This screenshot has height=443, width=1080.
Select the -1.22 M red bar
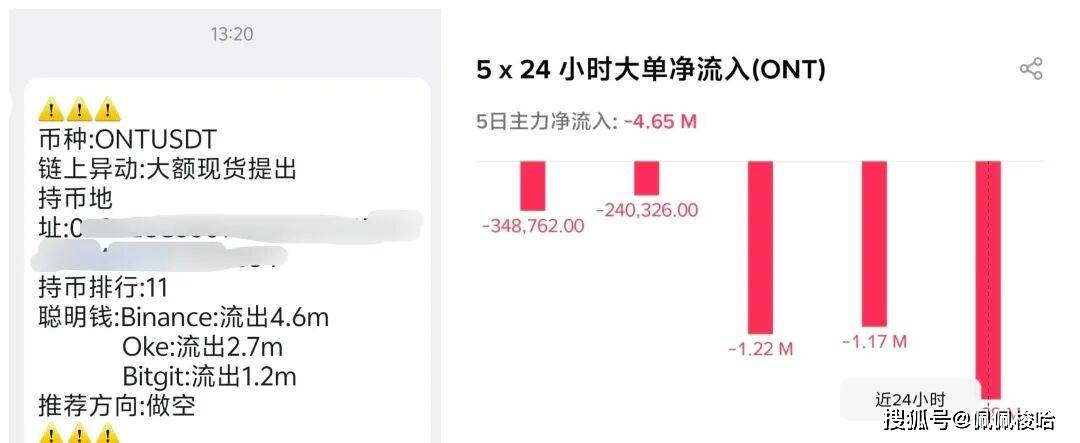coord(761,248)
